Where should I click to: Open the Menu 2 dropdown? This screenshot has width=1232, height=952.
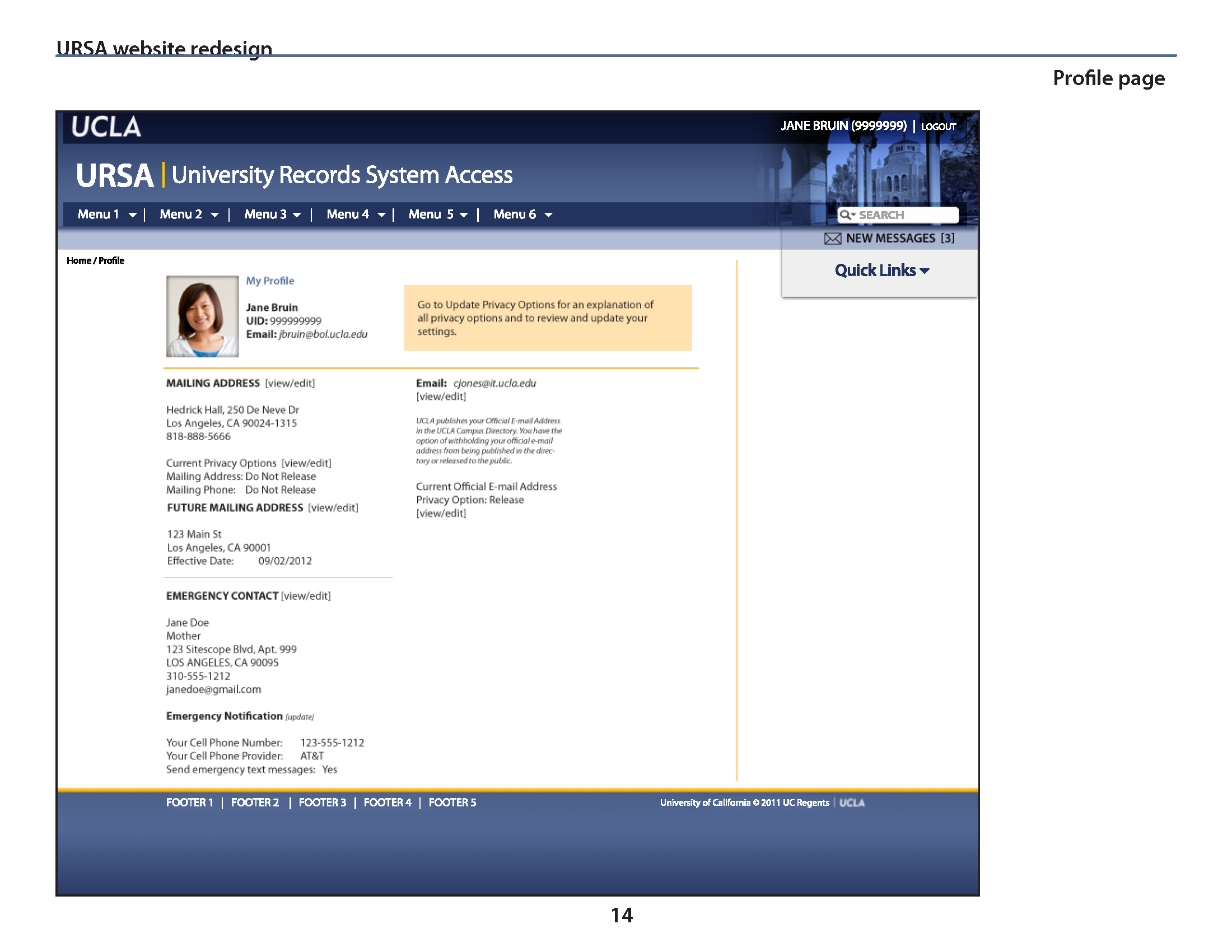(189, 214)
